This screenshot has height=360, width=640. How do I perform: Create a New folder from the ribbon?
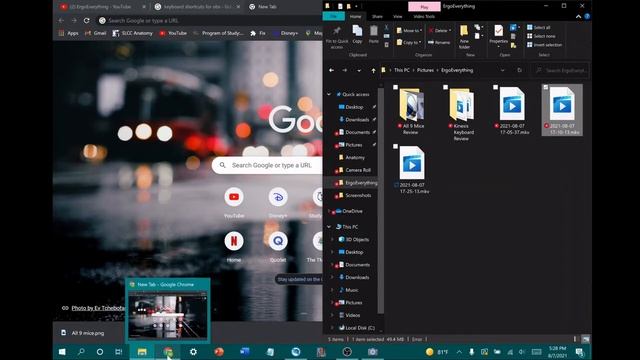click(x=464, y=37)
